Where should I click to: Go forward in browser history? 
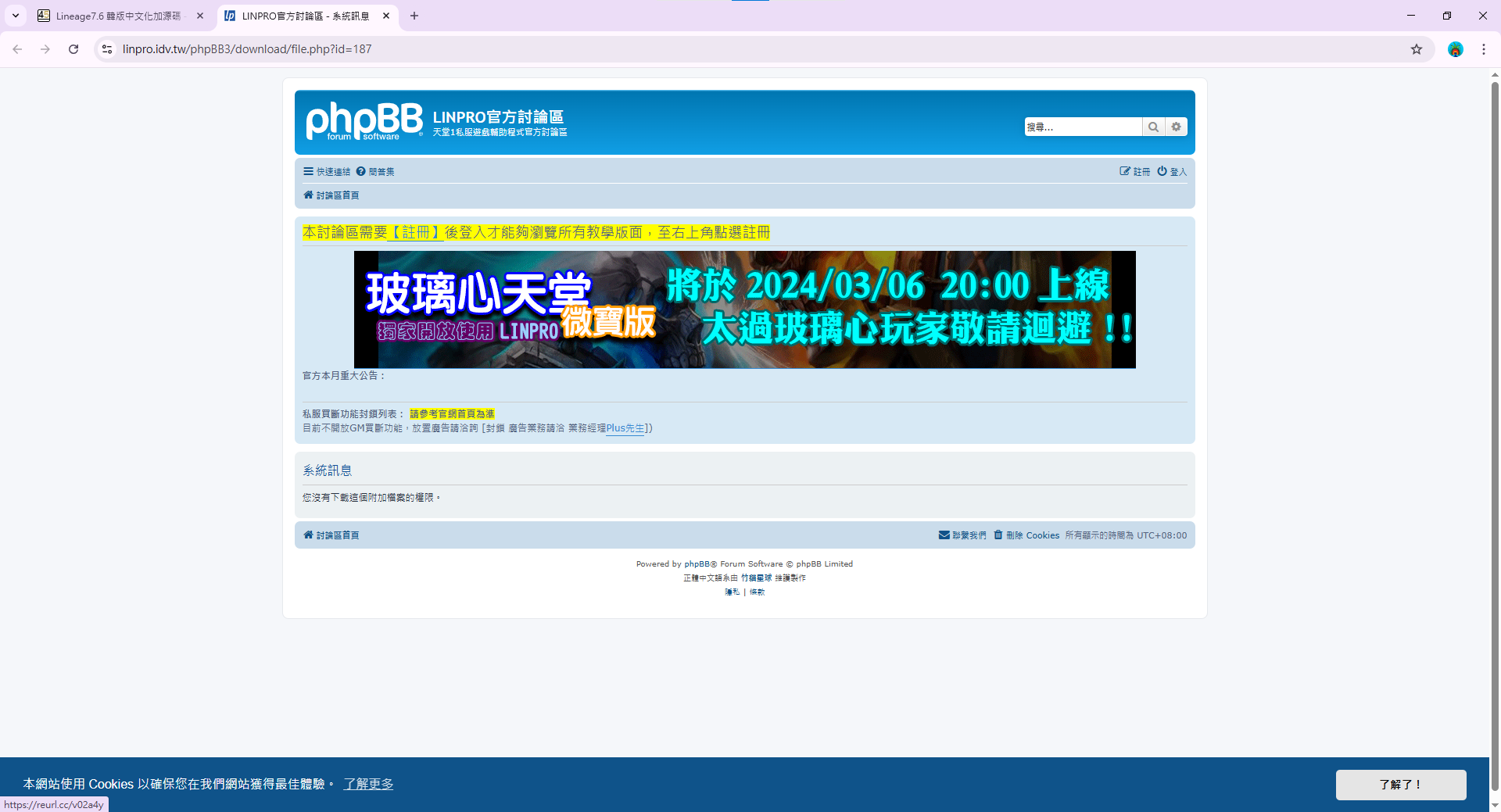tap(45, 49)
